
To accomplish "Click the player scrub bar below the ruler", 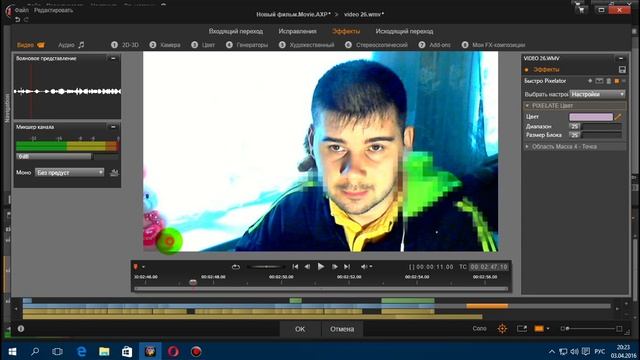I will [x=321, y=289].
